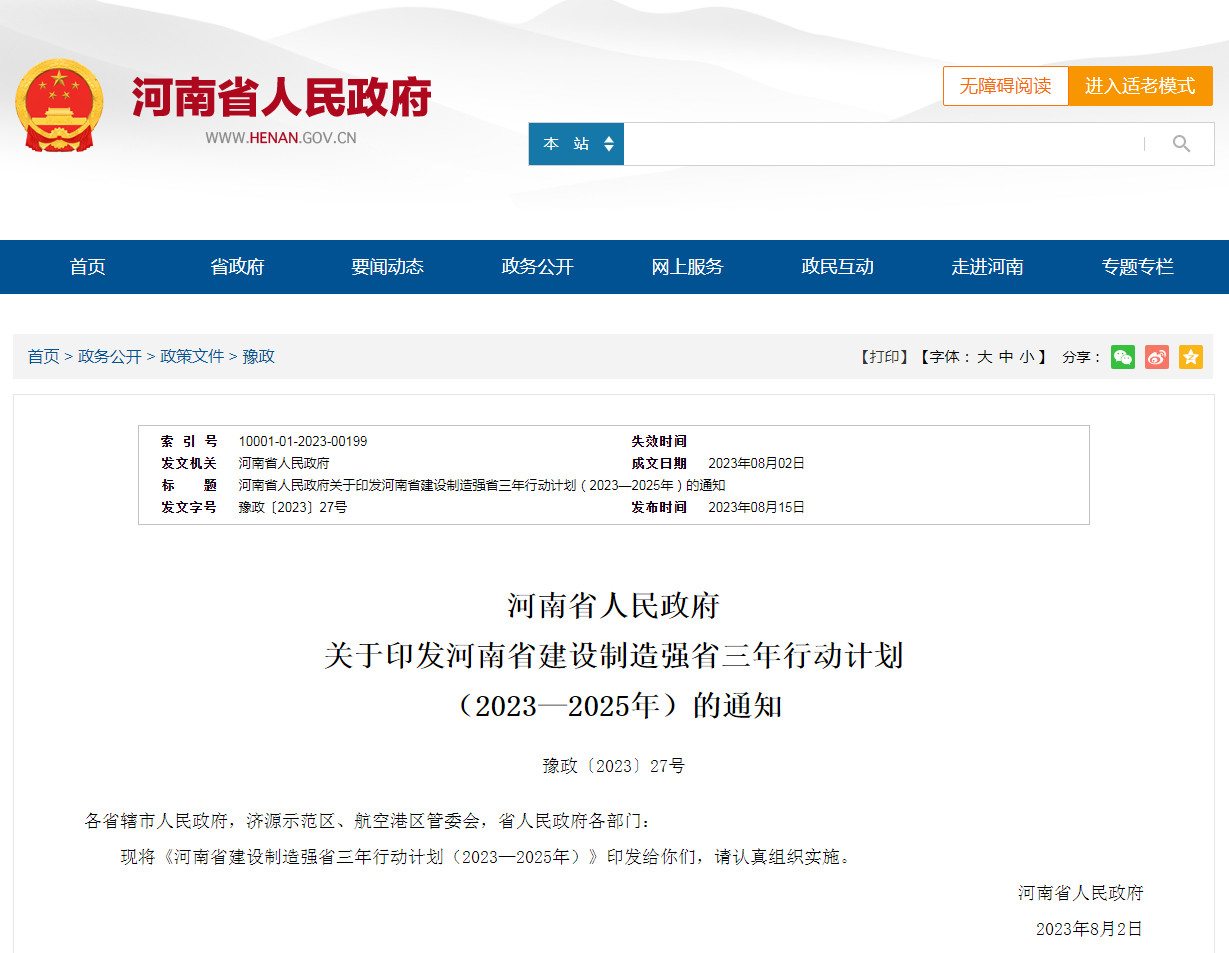
Task: Go to 网上服务 in the navigation bar
Action: (687, 267)
